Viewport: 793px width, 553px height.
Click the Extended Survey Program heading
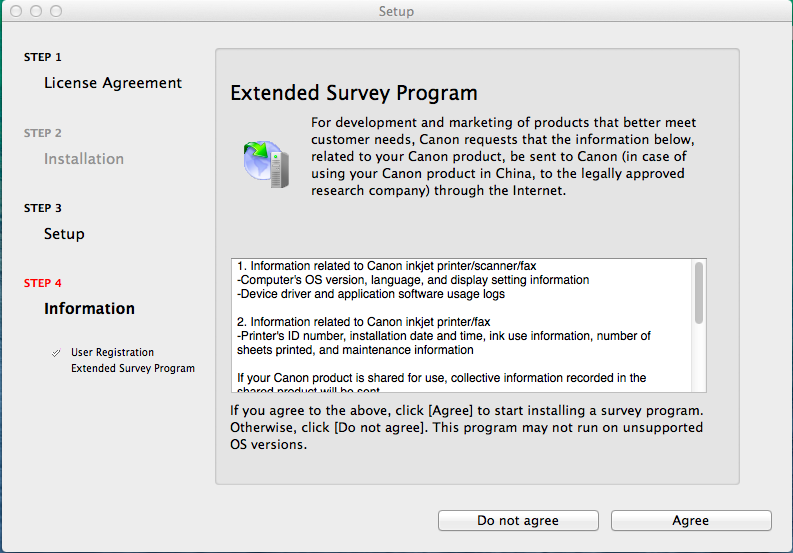pos(353,93)
